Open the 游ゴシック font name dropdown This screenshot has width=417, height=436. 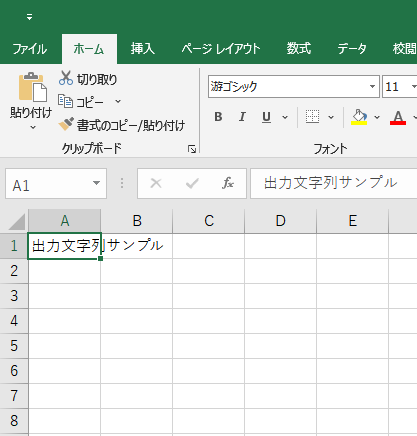tap(372, 87)
